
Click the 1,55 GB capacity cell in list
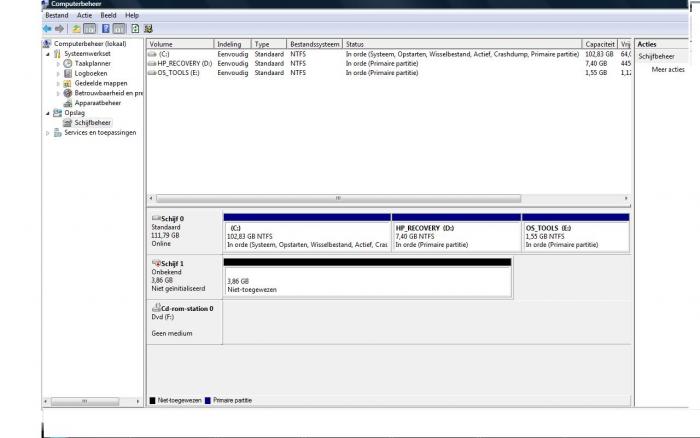[x=596, y=73]
